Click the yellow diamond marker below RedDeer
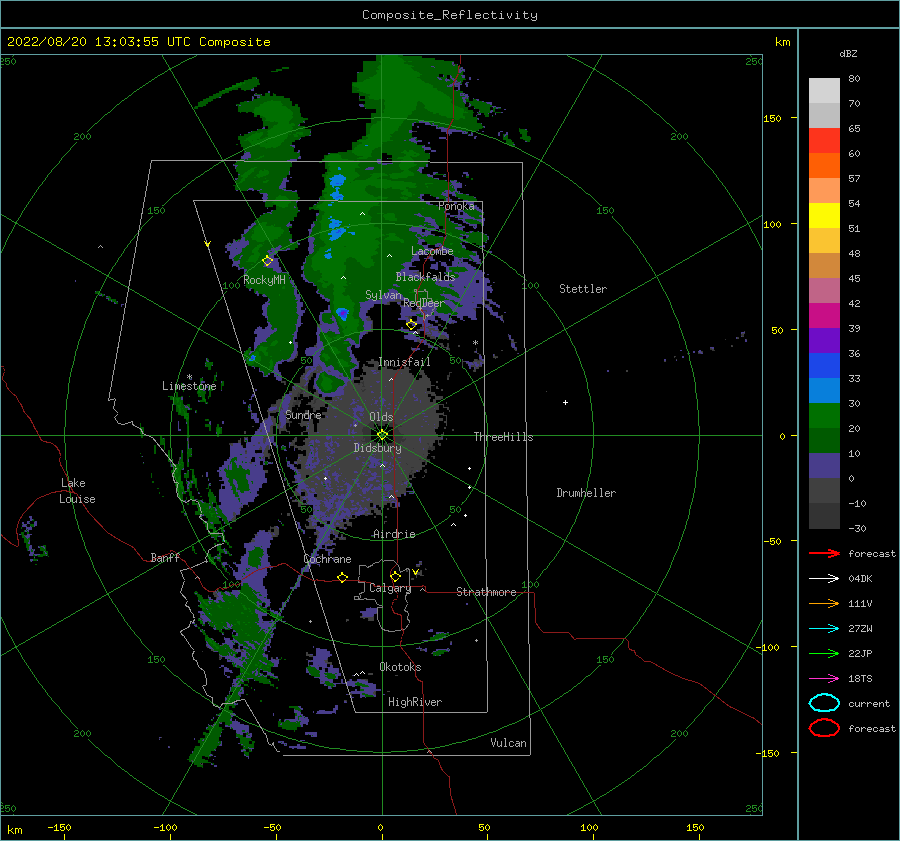The image size is (900, 841). point(411,325)
